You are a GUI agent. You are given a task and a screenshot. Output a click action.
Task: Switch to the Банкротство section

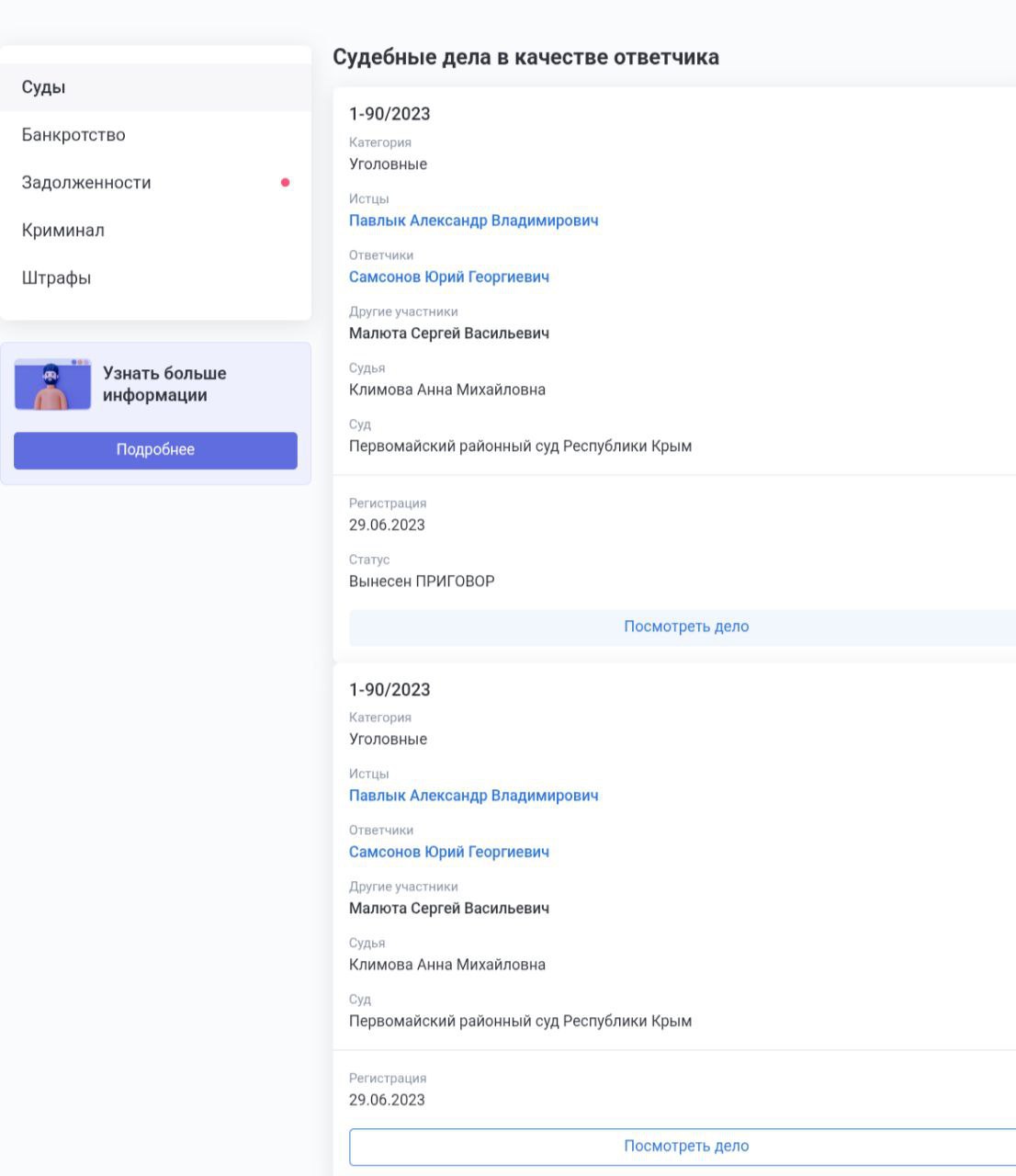click(x=155, y=135)
